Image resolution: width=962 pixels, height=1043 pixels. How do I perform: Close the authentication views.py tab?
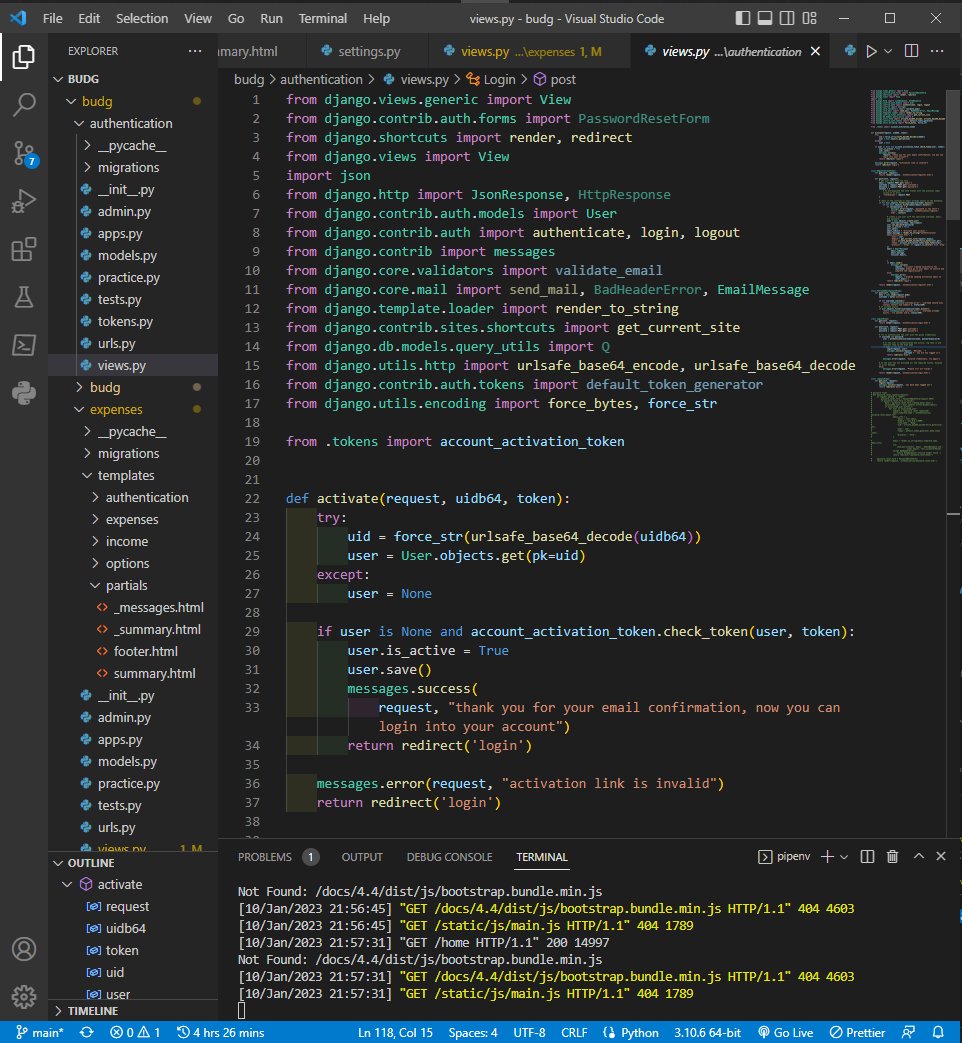[x=815, y=51]
